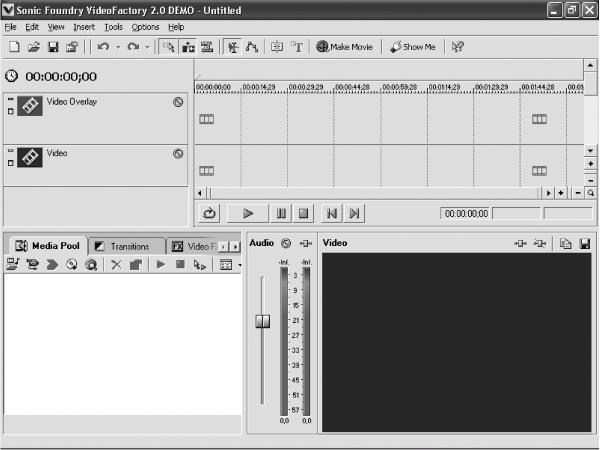
Task: Start playback with the Play button
Action: coord(248,213)
